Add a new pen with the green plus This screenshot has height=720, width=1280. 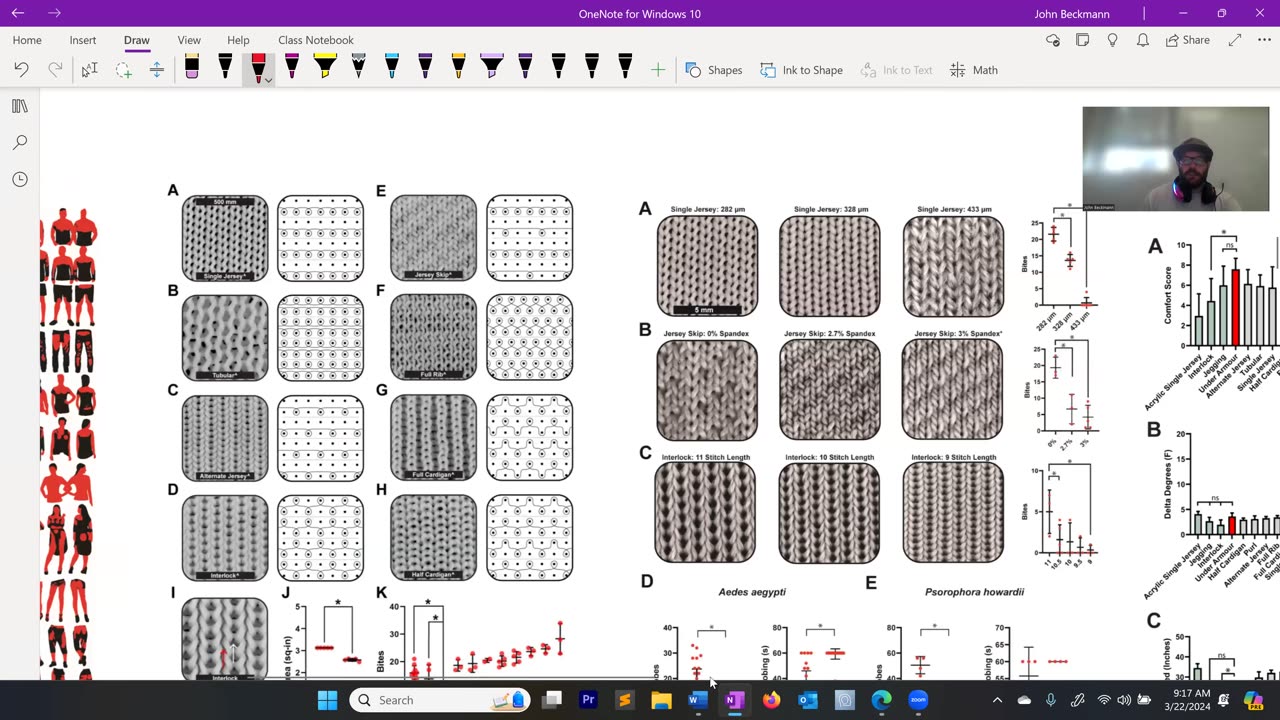tap(658, 70)
